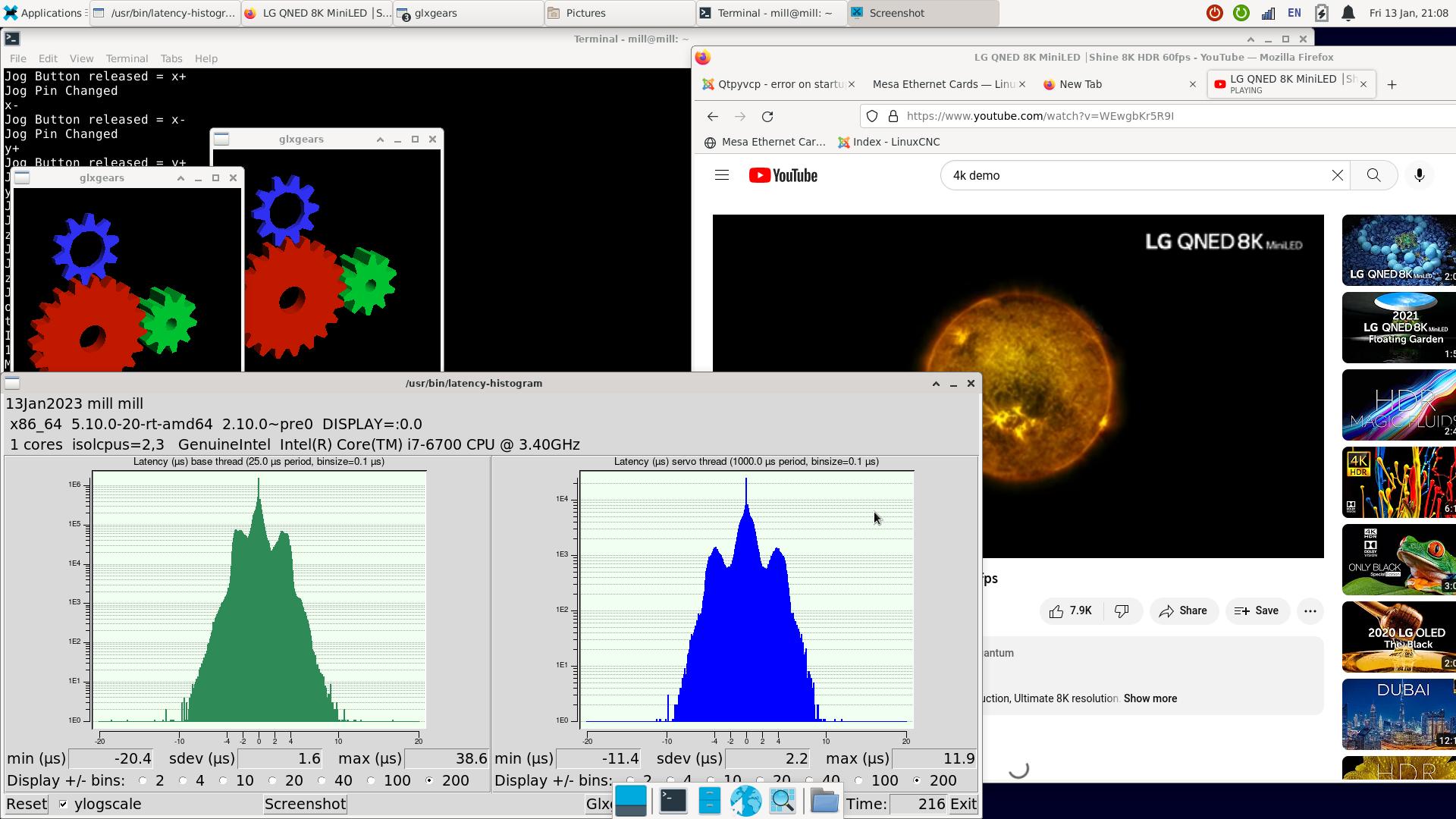
Task: Go forward in Firefox
Action: pos(740,116)
